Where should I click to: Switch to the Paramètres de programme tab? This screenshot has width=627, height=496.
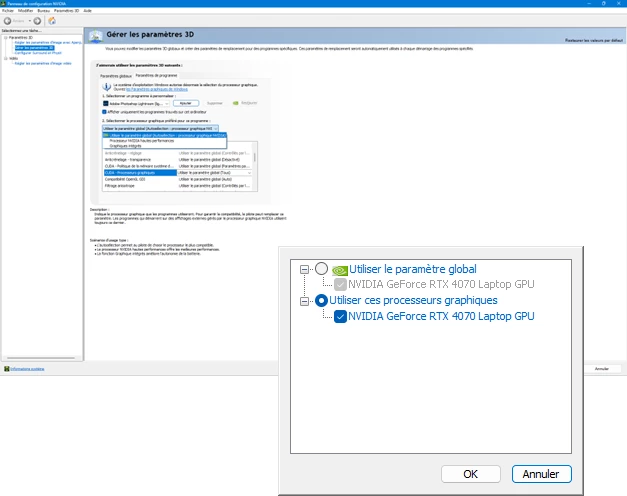(156, 75)
